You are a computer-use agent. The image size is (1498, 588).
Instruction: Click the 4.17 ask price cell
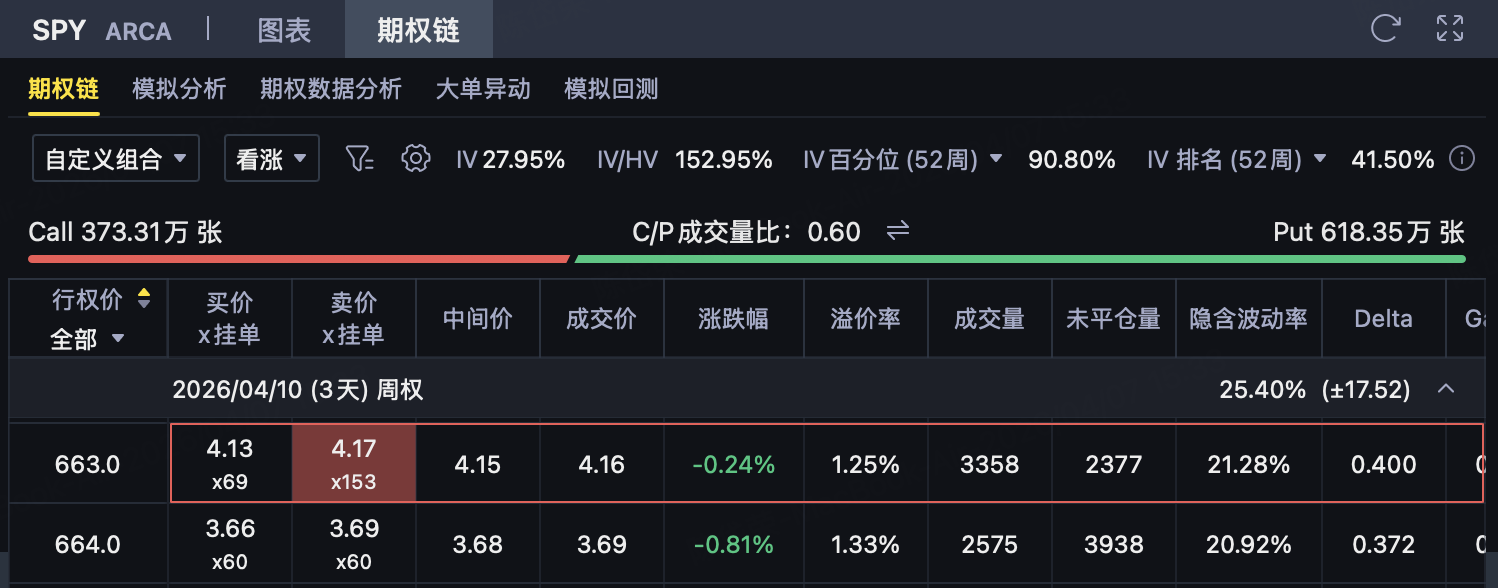(x=354, y=463)
